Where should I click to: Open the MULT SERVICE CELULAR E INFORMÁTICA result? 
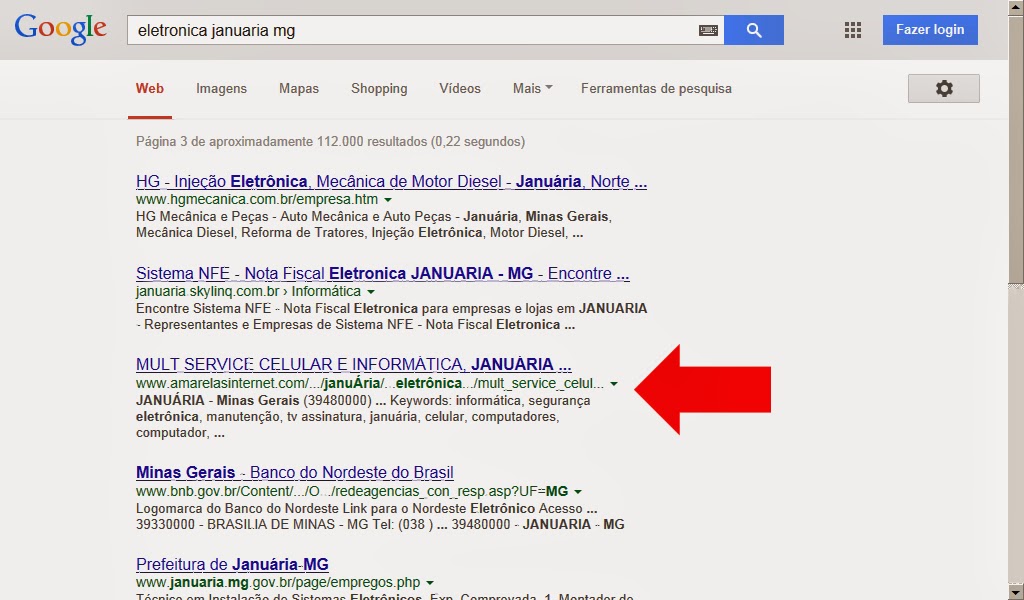point(353,364)
